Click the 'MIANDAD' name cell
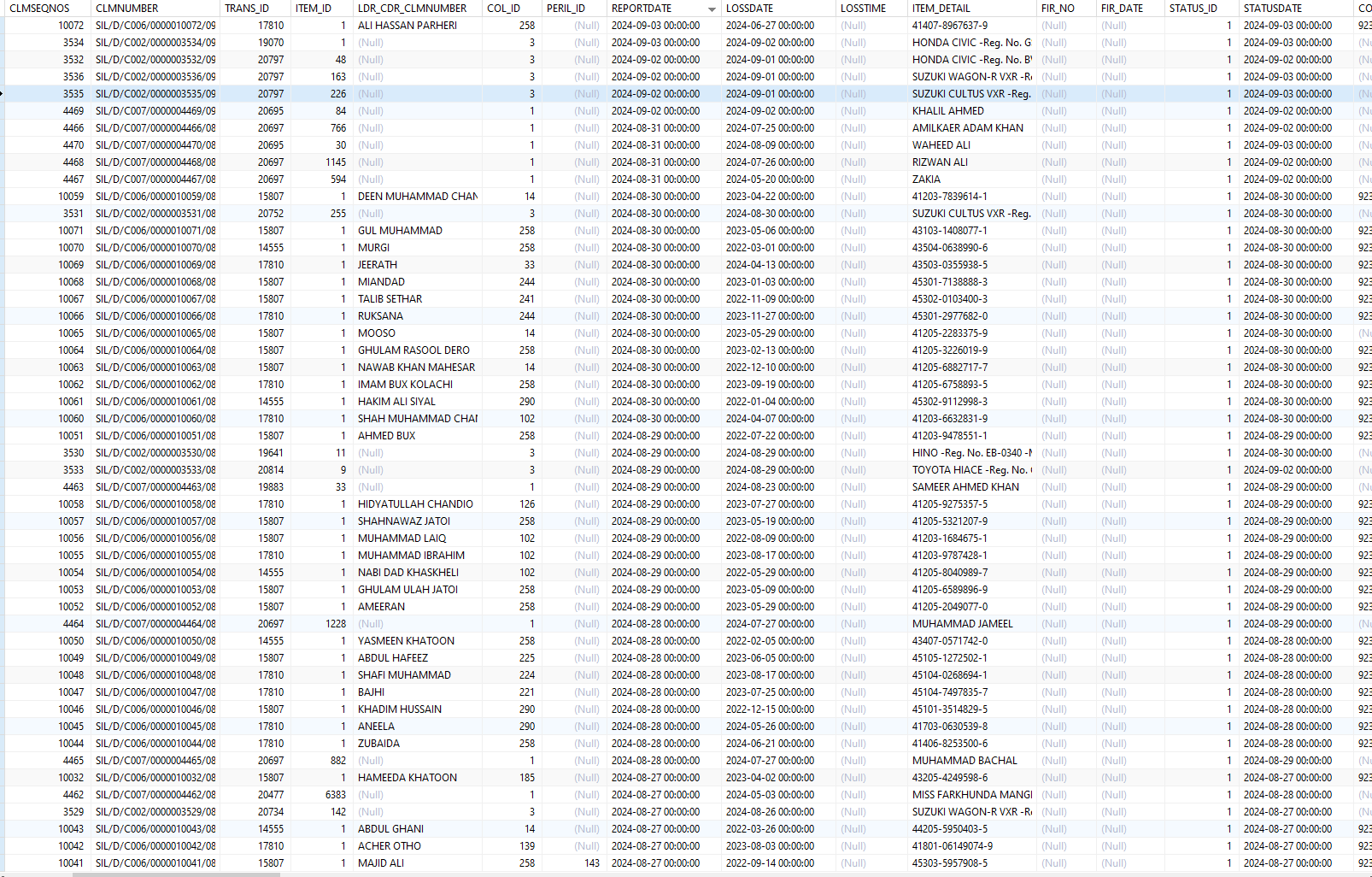 pyautogui.click(x=418, y=282)
